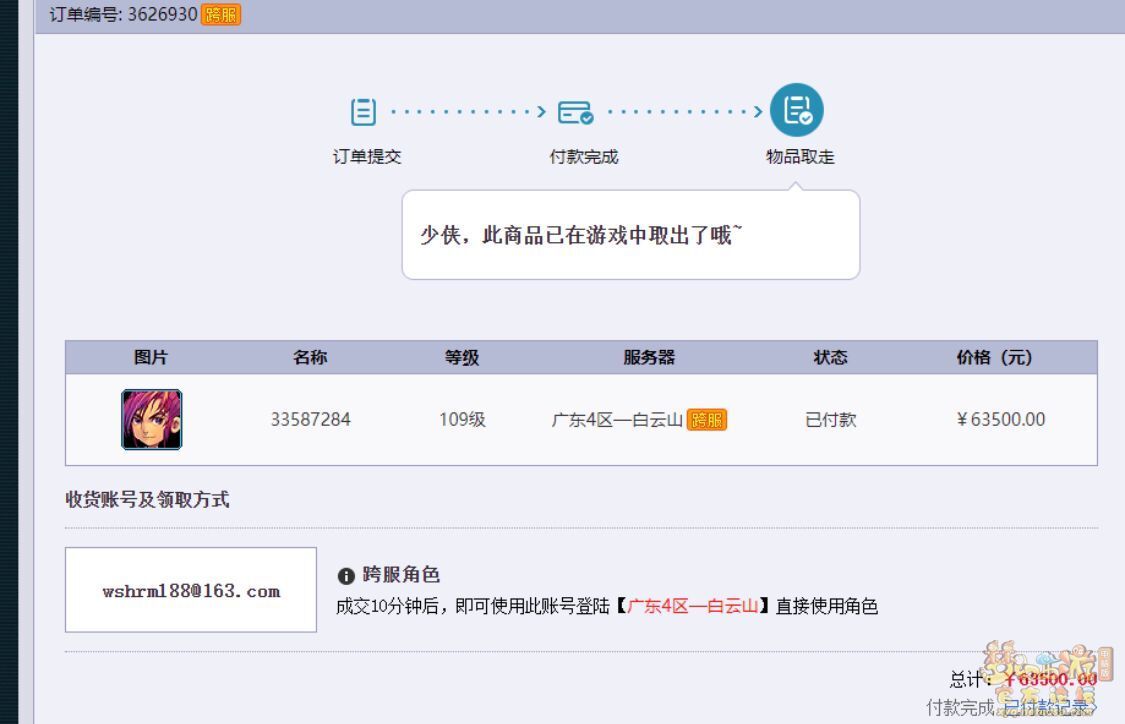Click the 跨服 badge beside order number
The height and width of the screenshot is (724, 1125).
[x=221, y=15]
